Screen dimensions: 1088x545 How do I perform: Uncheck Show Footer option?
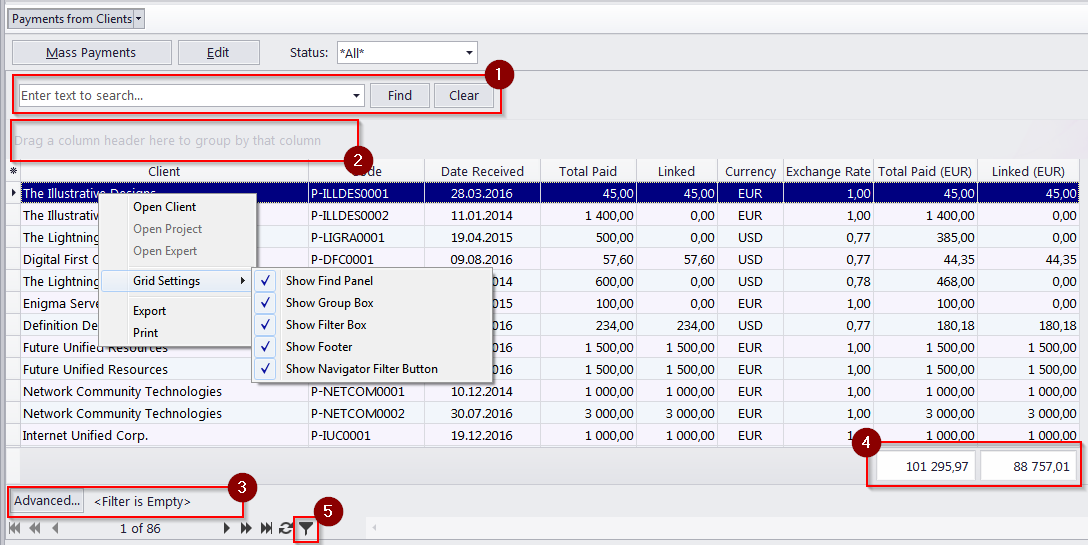[x=373, y=346]
